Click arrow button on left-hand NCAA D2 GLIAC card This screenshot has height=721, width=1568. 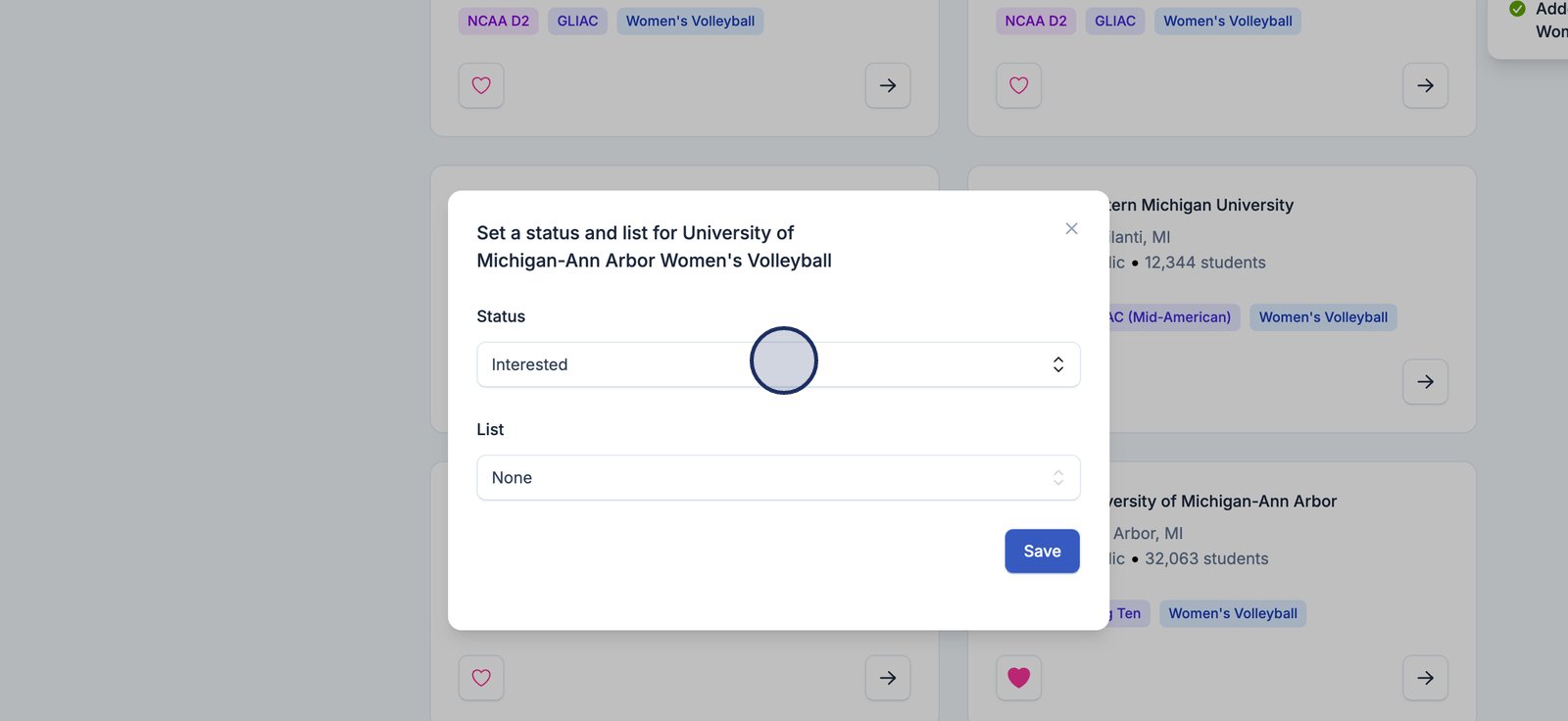click(888, 86)
